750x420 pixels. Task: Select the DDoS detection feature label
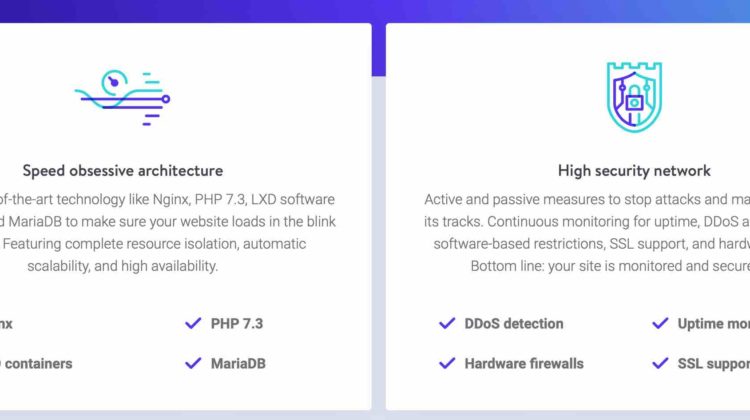coord(514,324)
